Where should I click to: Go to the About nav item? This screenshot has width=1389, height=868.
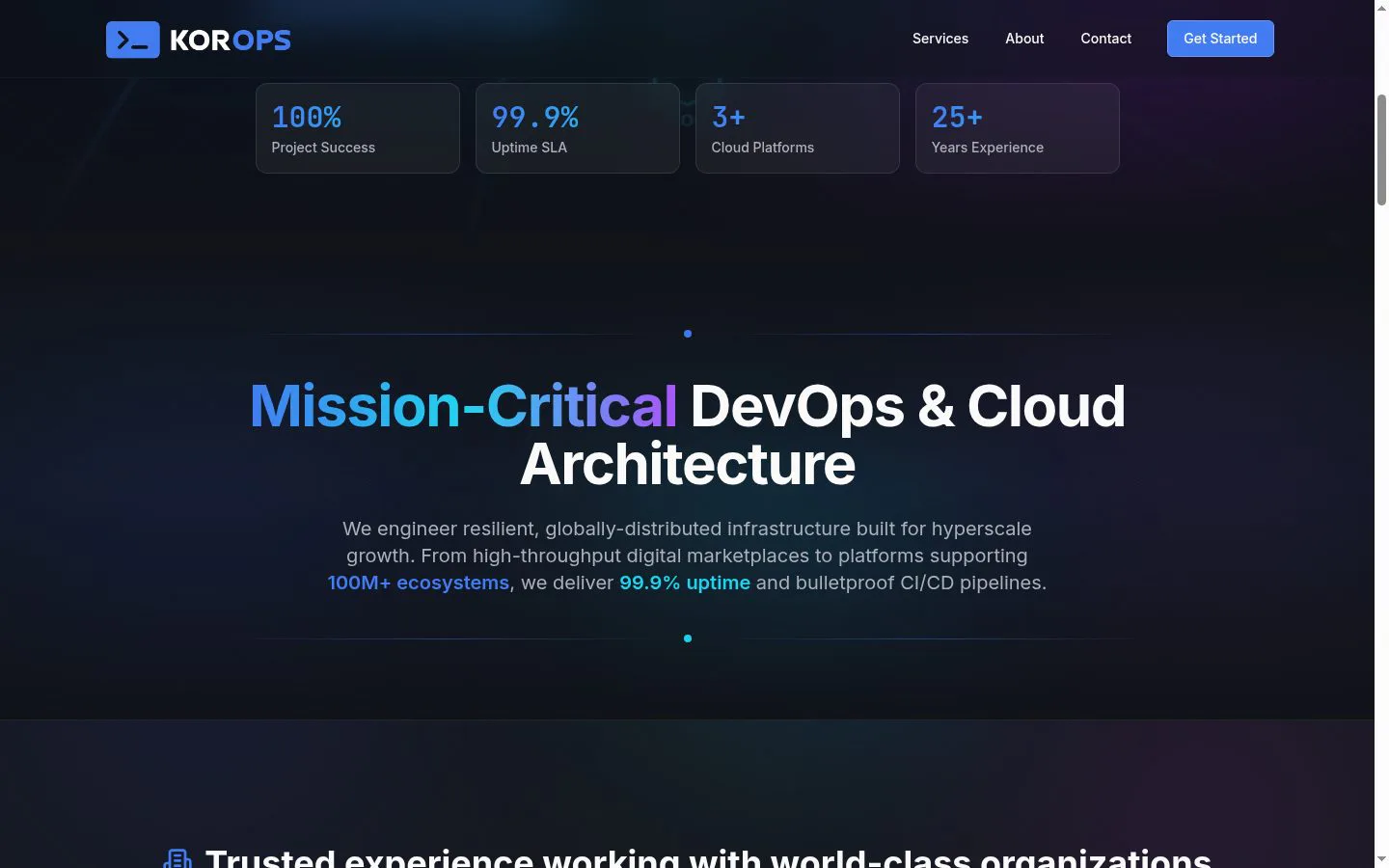pyautogui.click(x=1024, y=39)
